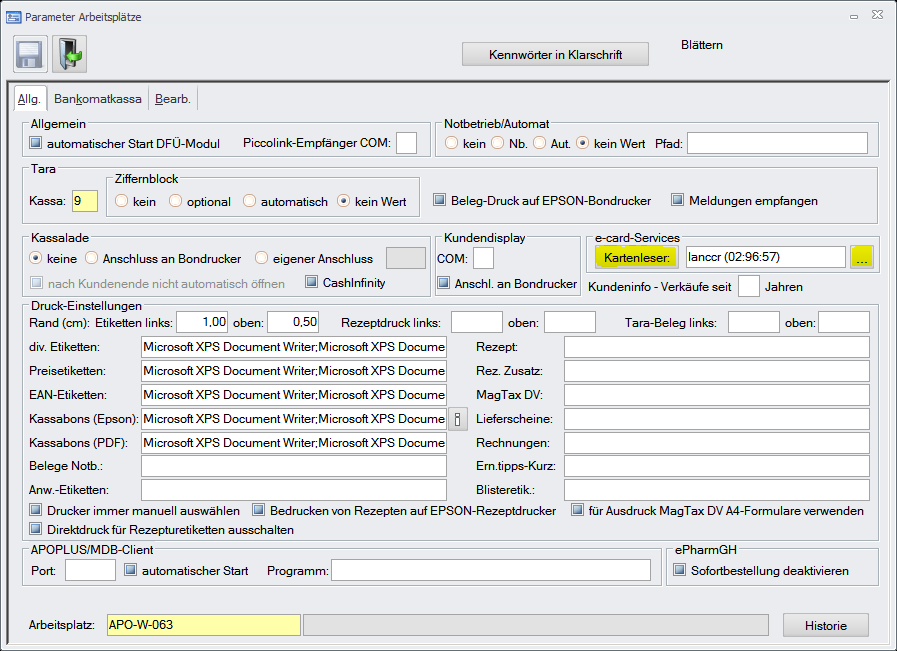Open the Kartenleser browse ellipsis button

click(862, 257)
